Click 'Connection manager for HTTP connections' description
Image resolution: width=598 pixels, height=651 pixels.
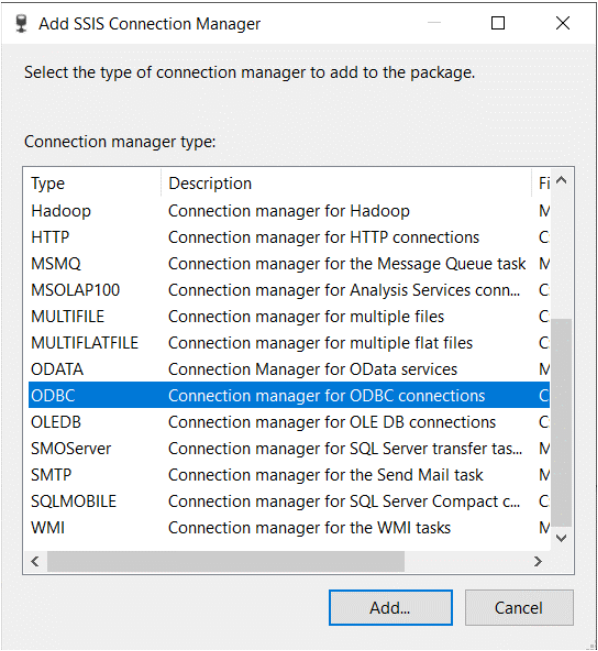pos(324,238)
